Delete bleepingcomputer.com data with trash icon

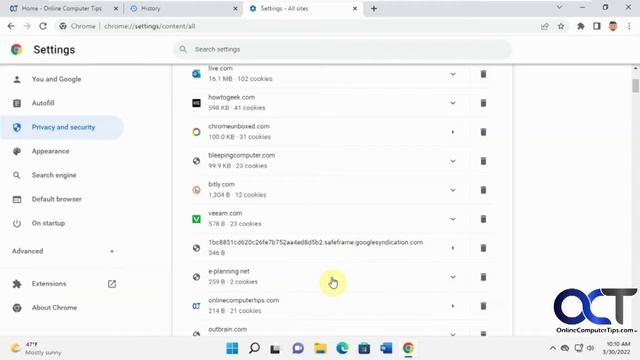483,161
